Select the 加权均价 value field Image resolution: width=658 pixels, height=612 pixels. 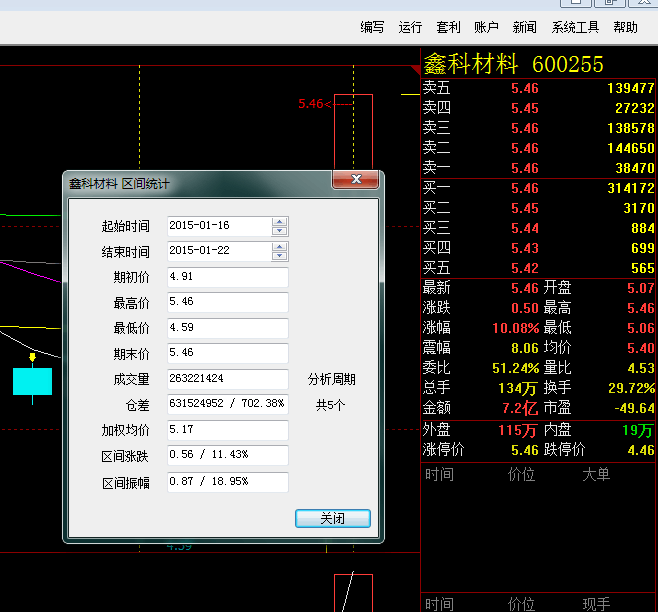[x=227, y=430]
